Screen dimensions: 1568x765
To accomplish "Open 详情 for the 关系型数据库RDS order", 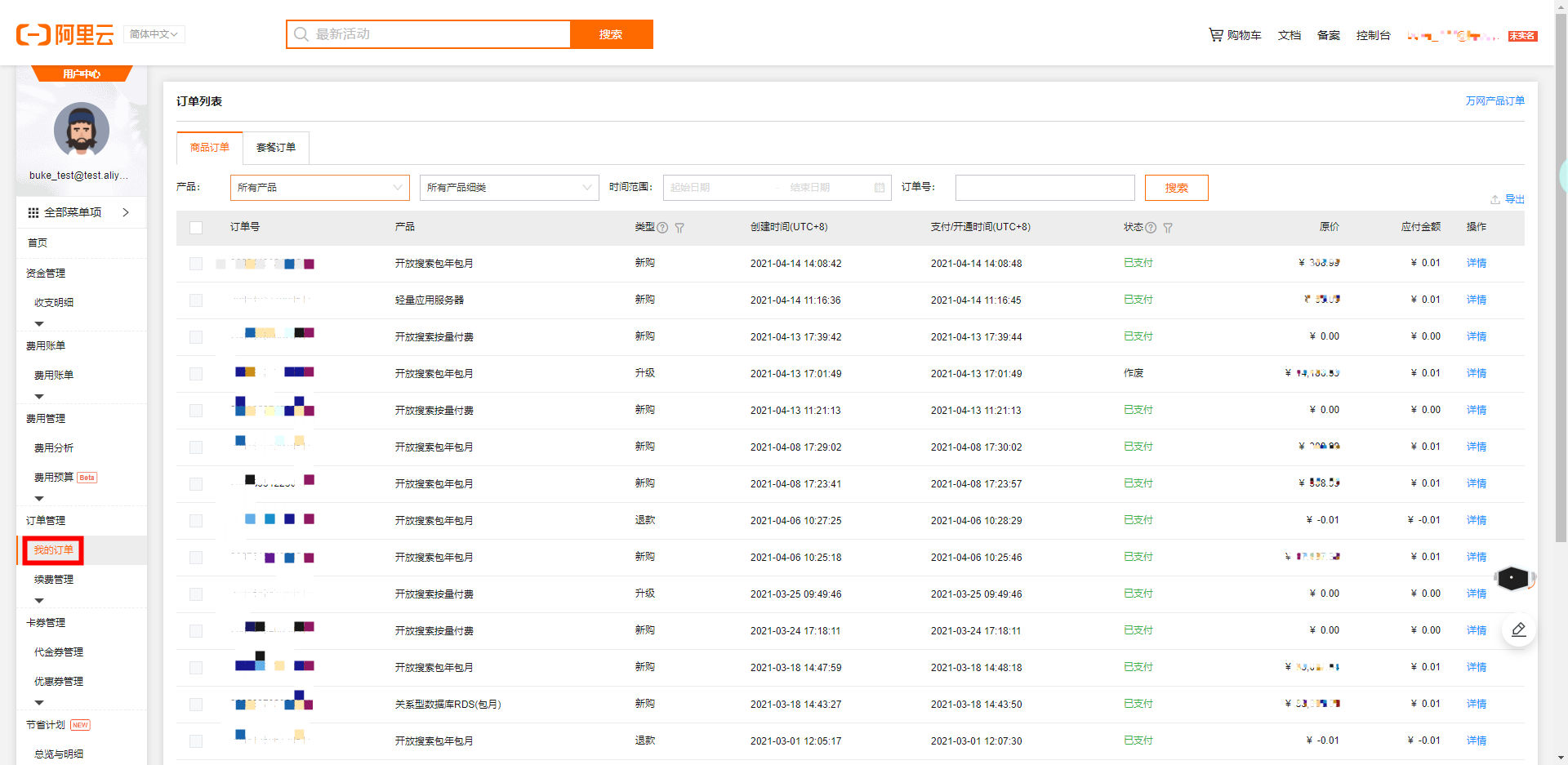I will click(1477, 704).
